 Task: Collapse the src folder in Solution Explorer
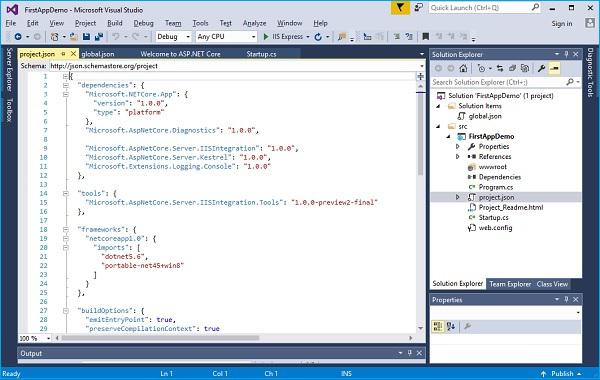[x=439, y=126]
